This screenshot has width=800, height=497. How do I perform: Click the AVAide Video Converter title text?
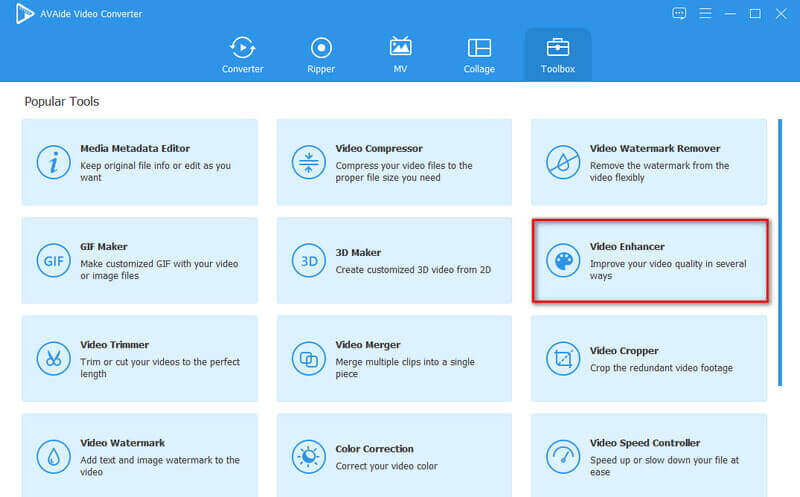click(91, 14)
